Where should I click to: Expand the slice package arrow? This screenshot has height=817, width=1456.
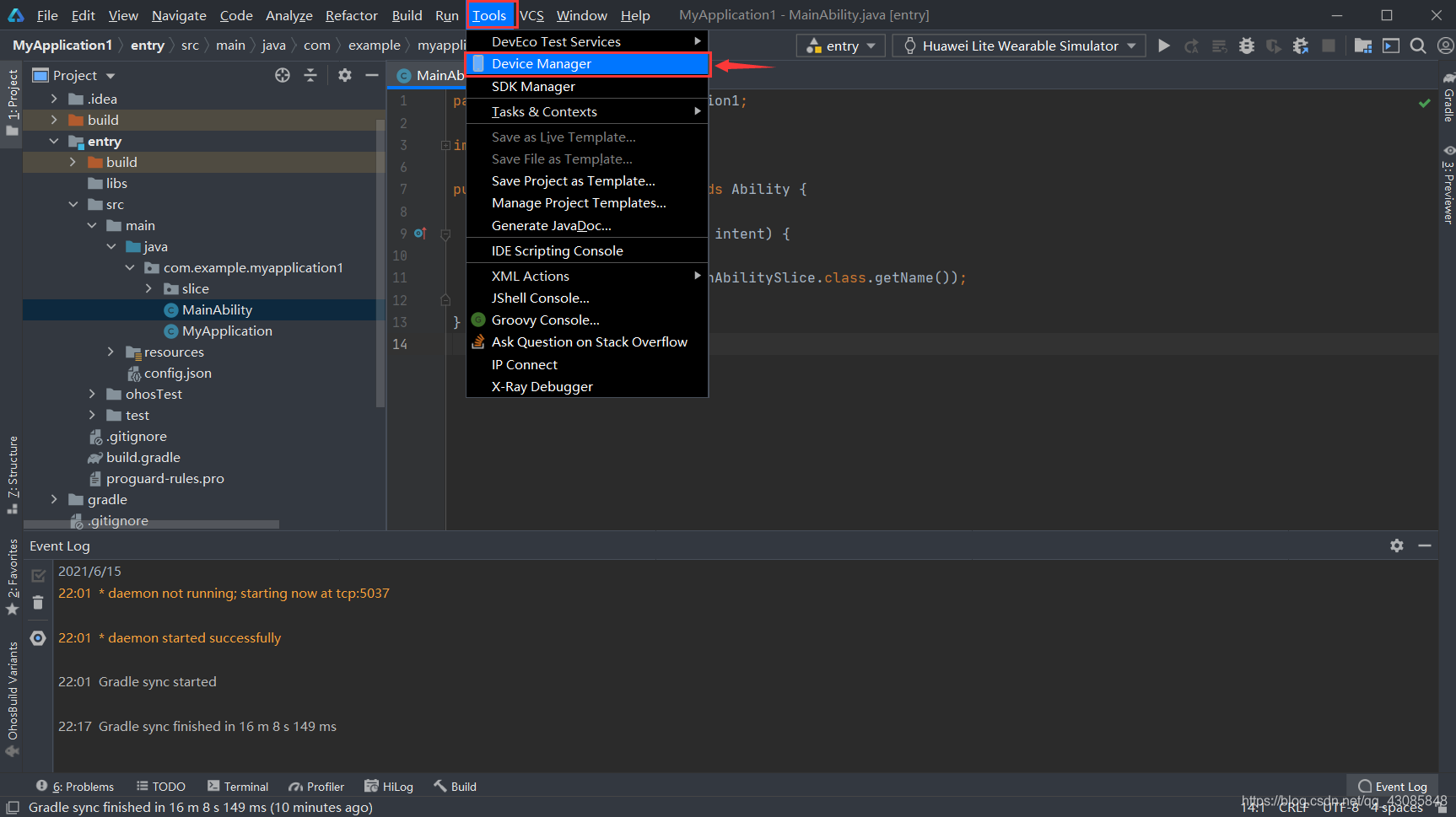(148, 288)
